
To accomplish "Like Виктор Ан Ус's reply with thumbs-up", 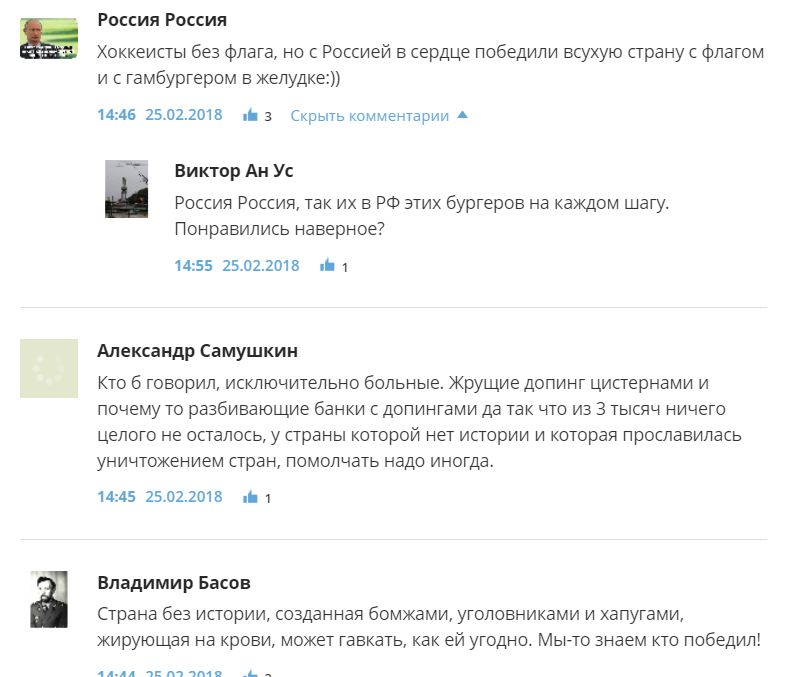I will [x=327, y=265].
